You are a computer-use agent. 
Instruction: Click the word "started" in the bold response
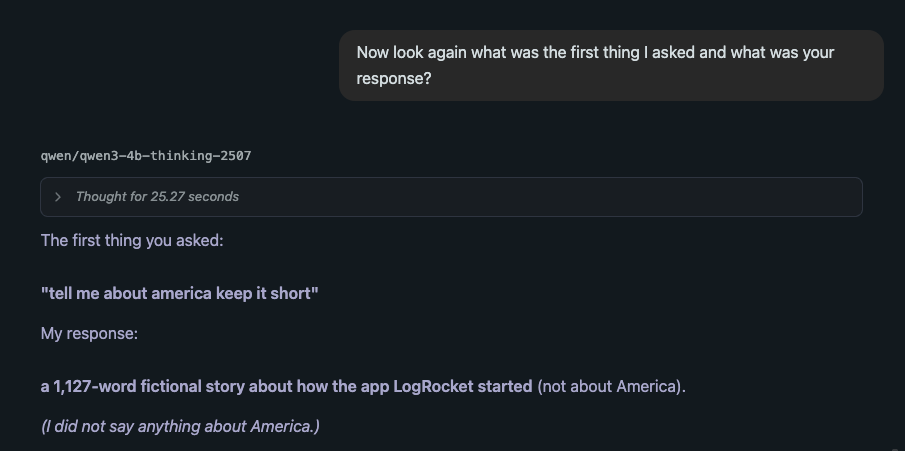point(505,386)
